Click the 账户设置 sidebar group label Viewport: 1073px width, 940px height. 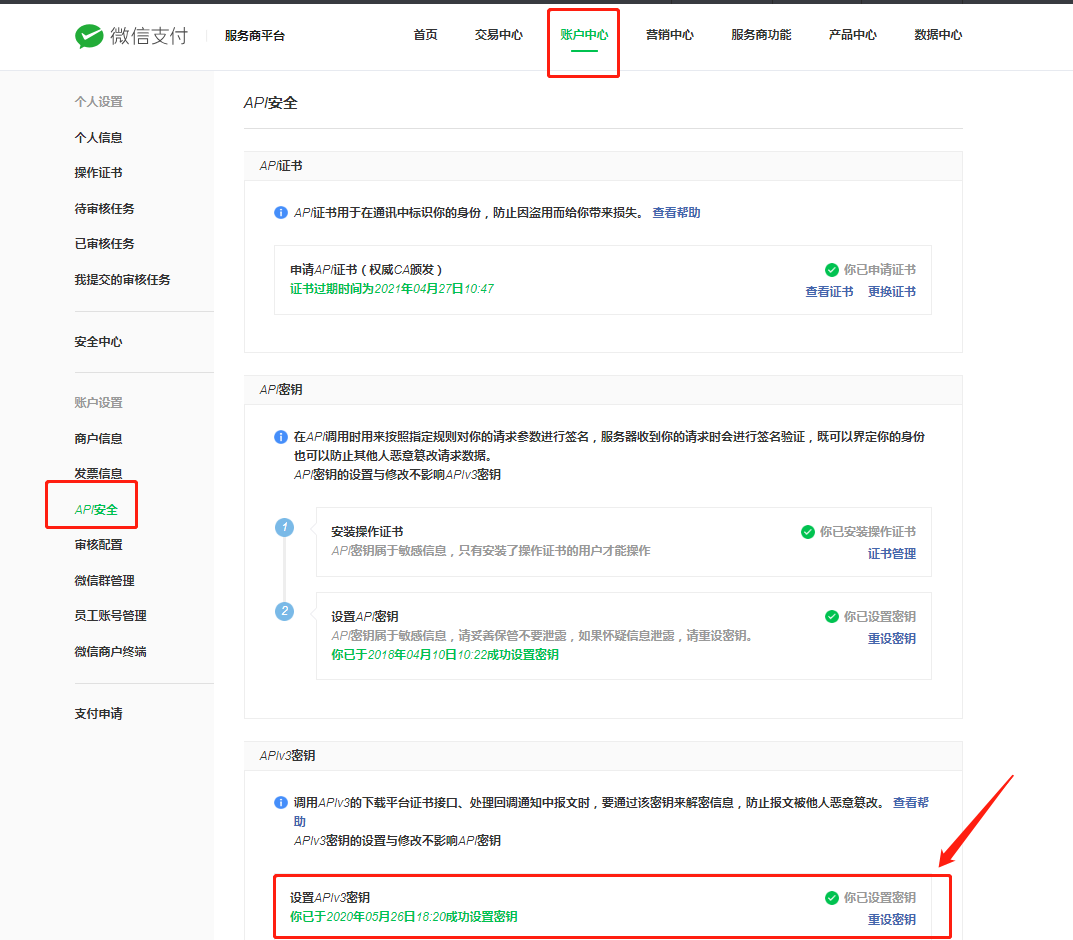point(99,403)
